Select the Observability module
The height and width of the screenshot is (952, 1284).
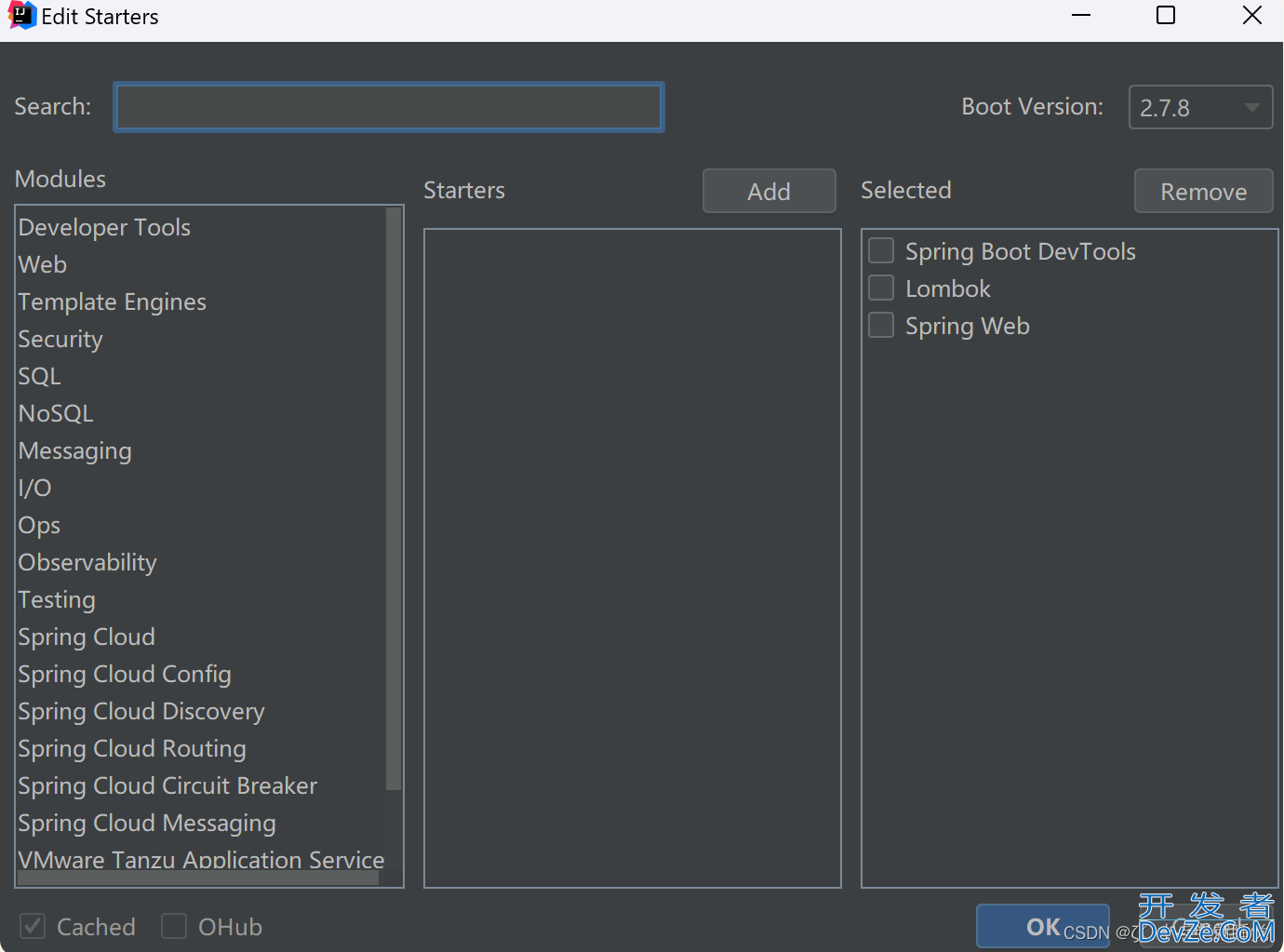(x=201, y=562)
